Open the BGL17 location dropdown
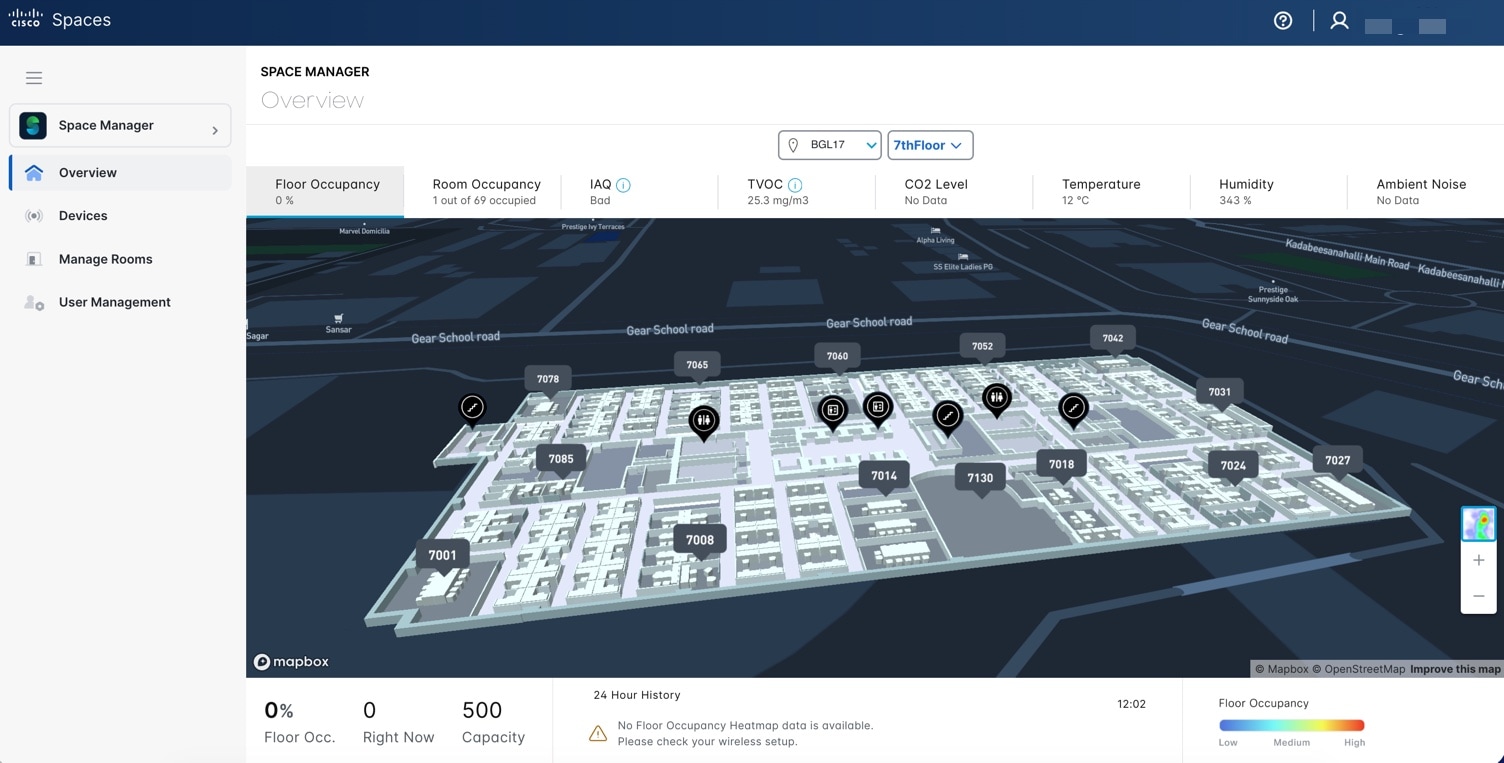Viewport: 1504px width, 763px height. click(x=829, y=145)
